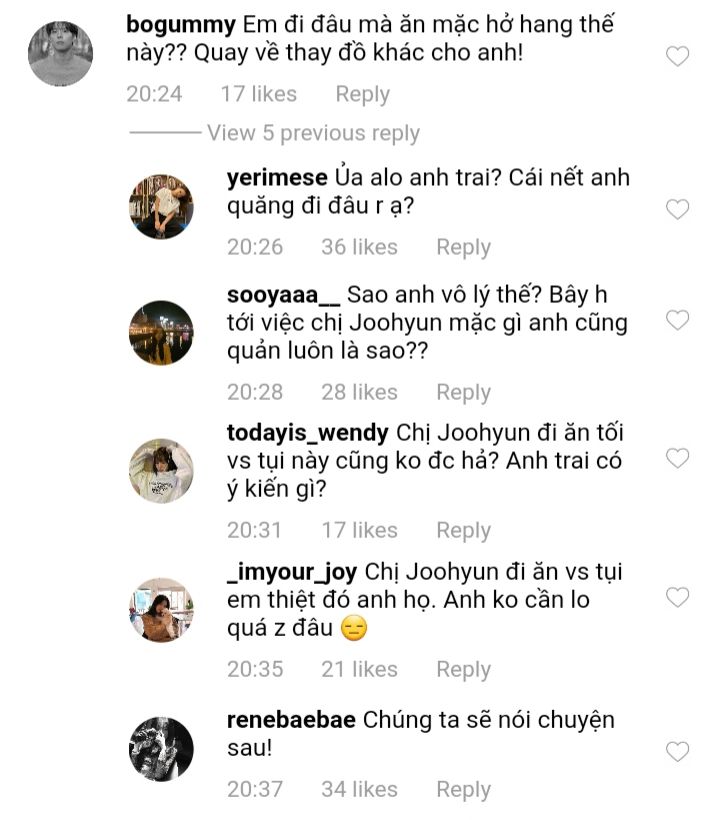Like yerimese's reply with the heart icon
The width and height of the screenshot is (720, 820).
(677, 209)
